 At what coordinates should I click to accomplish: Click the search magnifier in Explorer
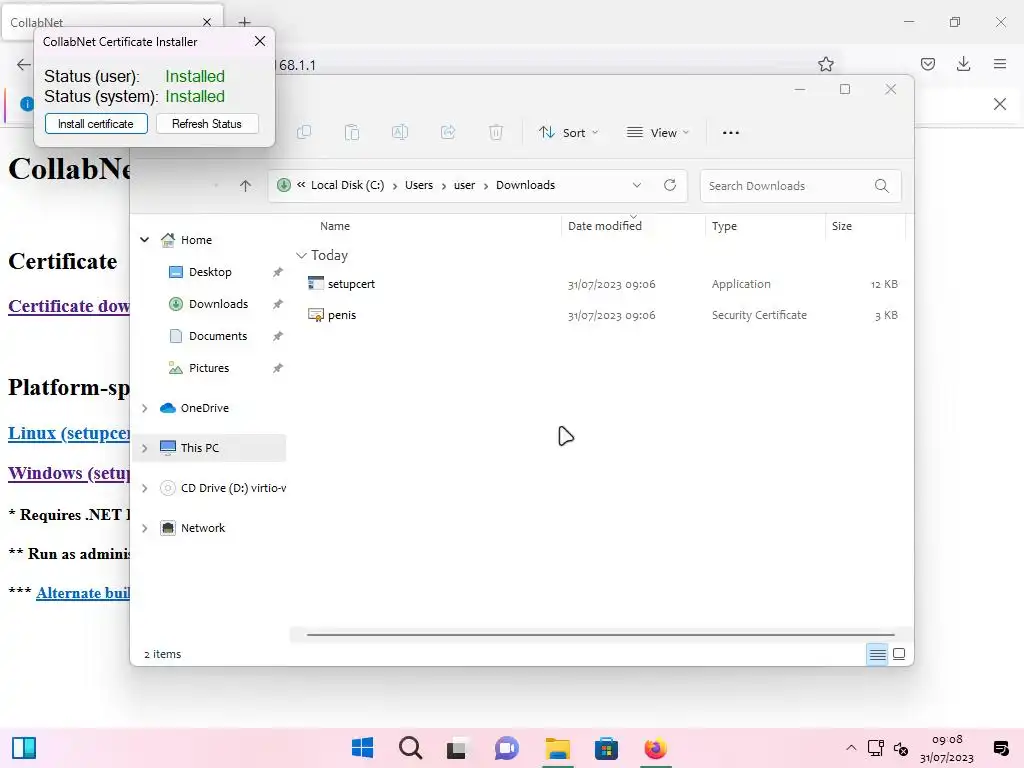(882, 186)
